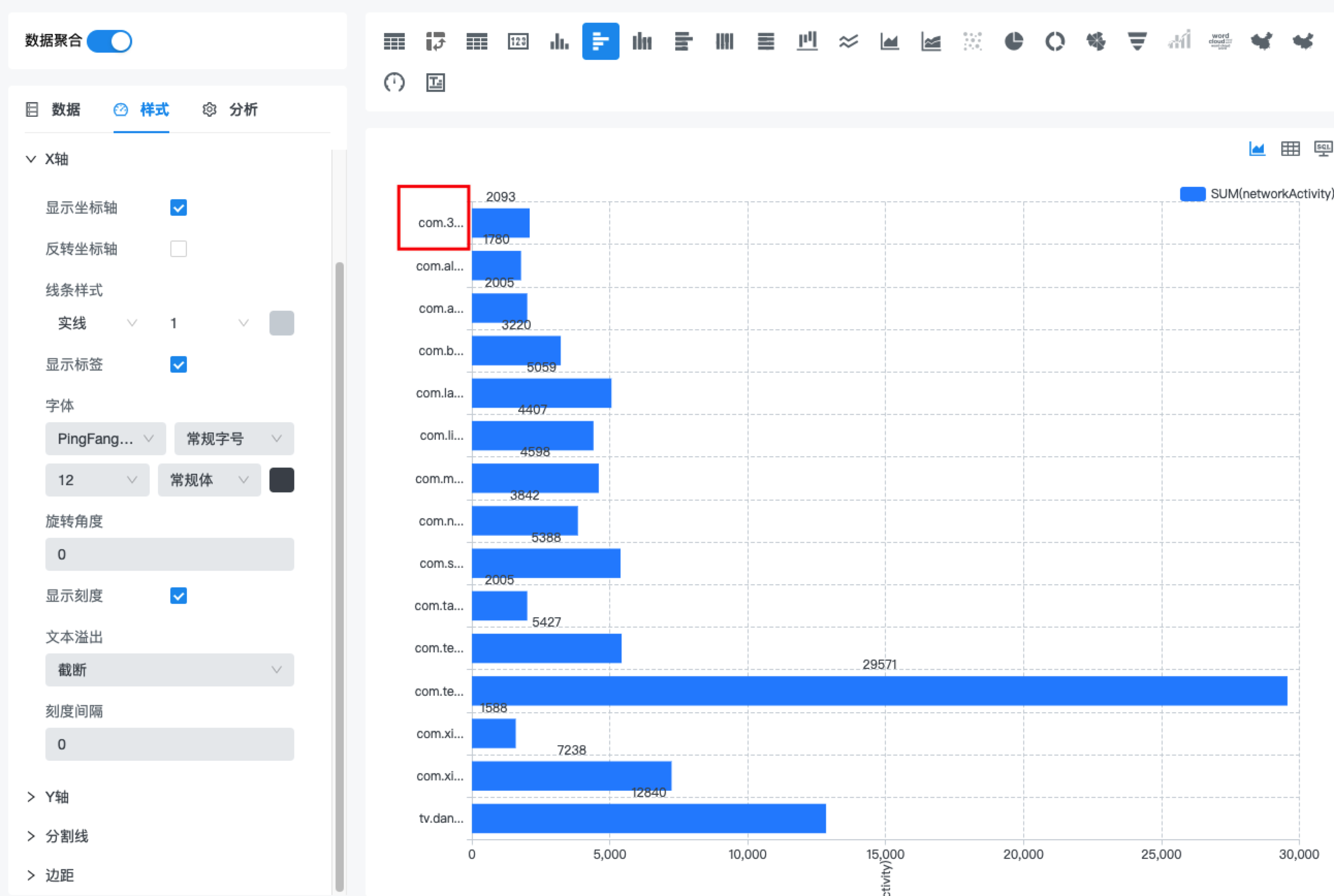Open the axis line color swatch picker

click(281, 323)
